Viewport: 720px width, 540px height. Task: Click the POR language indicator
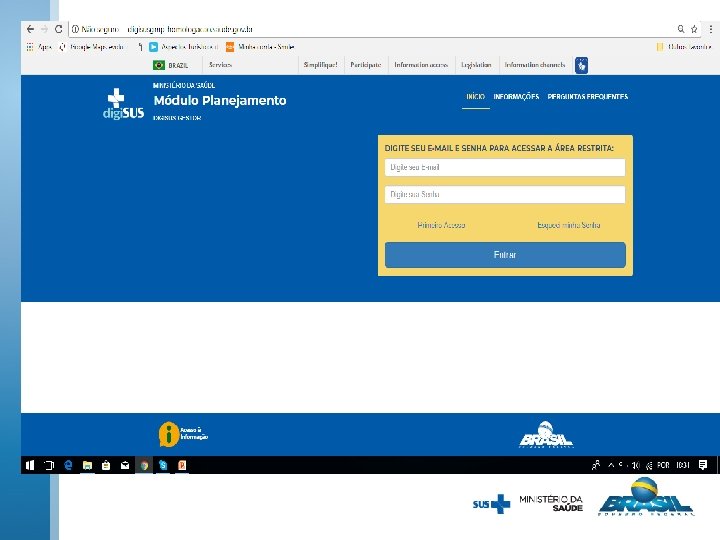[664, 465]
